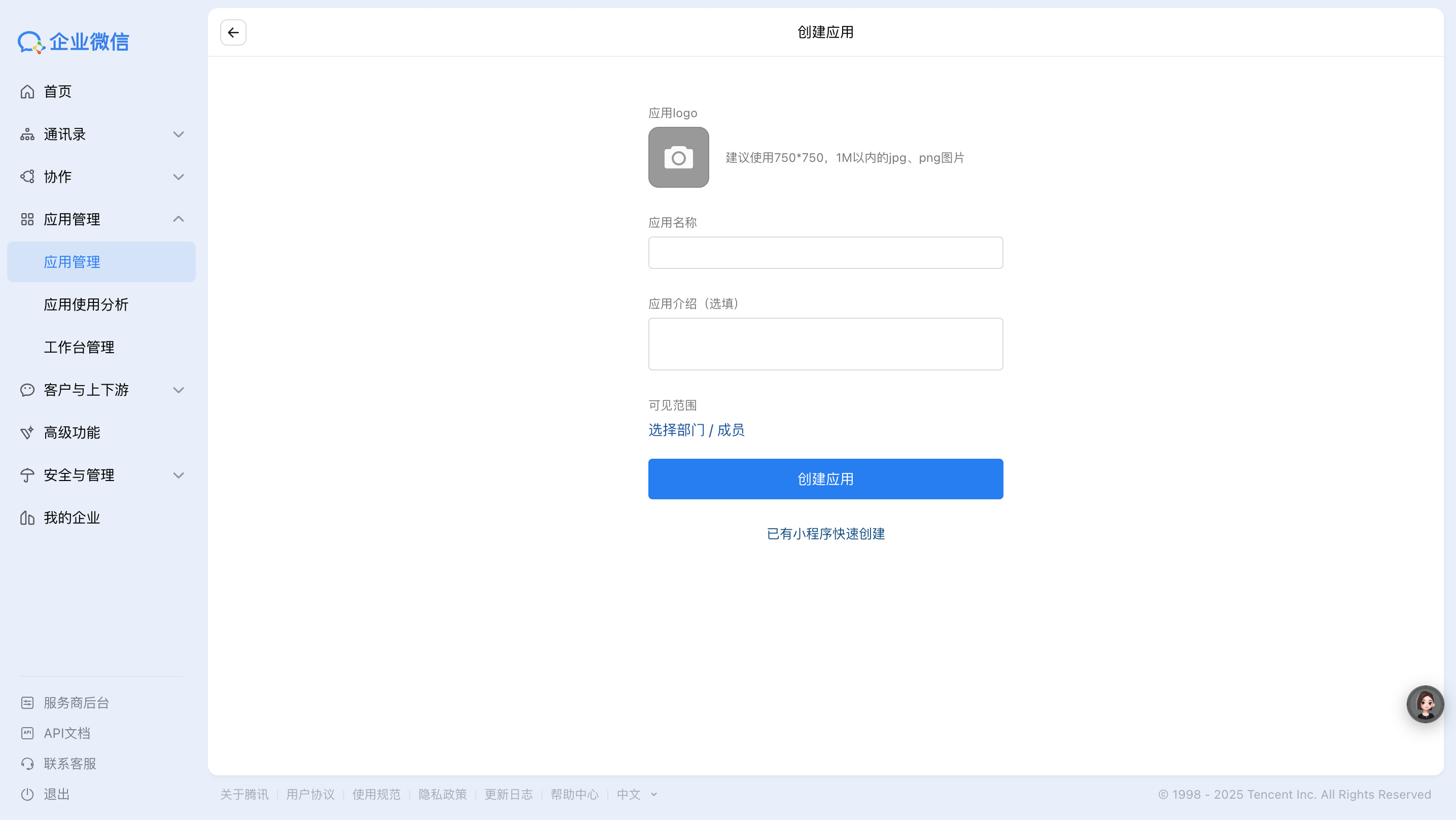This screenshot has height=820, width=1456.
Task: Open 服务商后台 link
Action: click(76, 703)
